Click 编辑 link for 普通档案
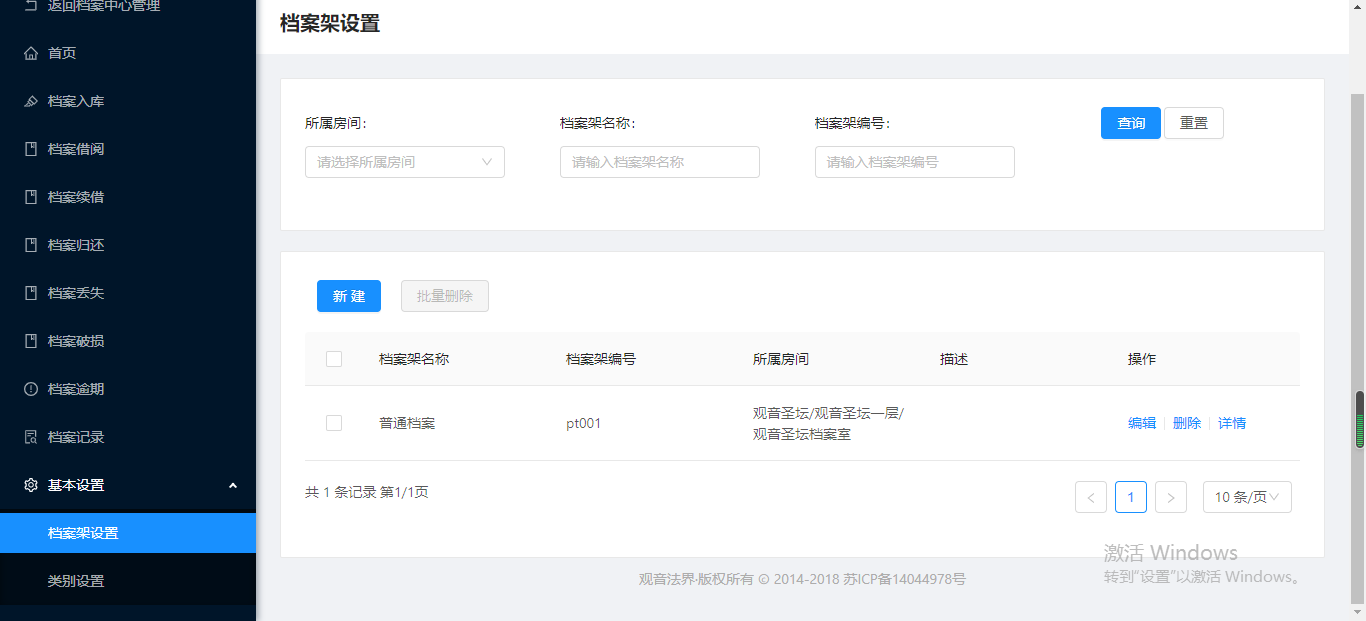 tap(1142, 423)
